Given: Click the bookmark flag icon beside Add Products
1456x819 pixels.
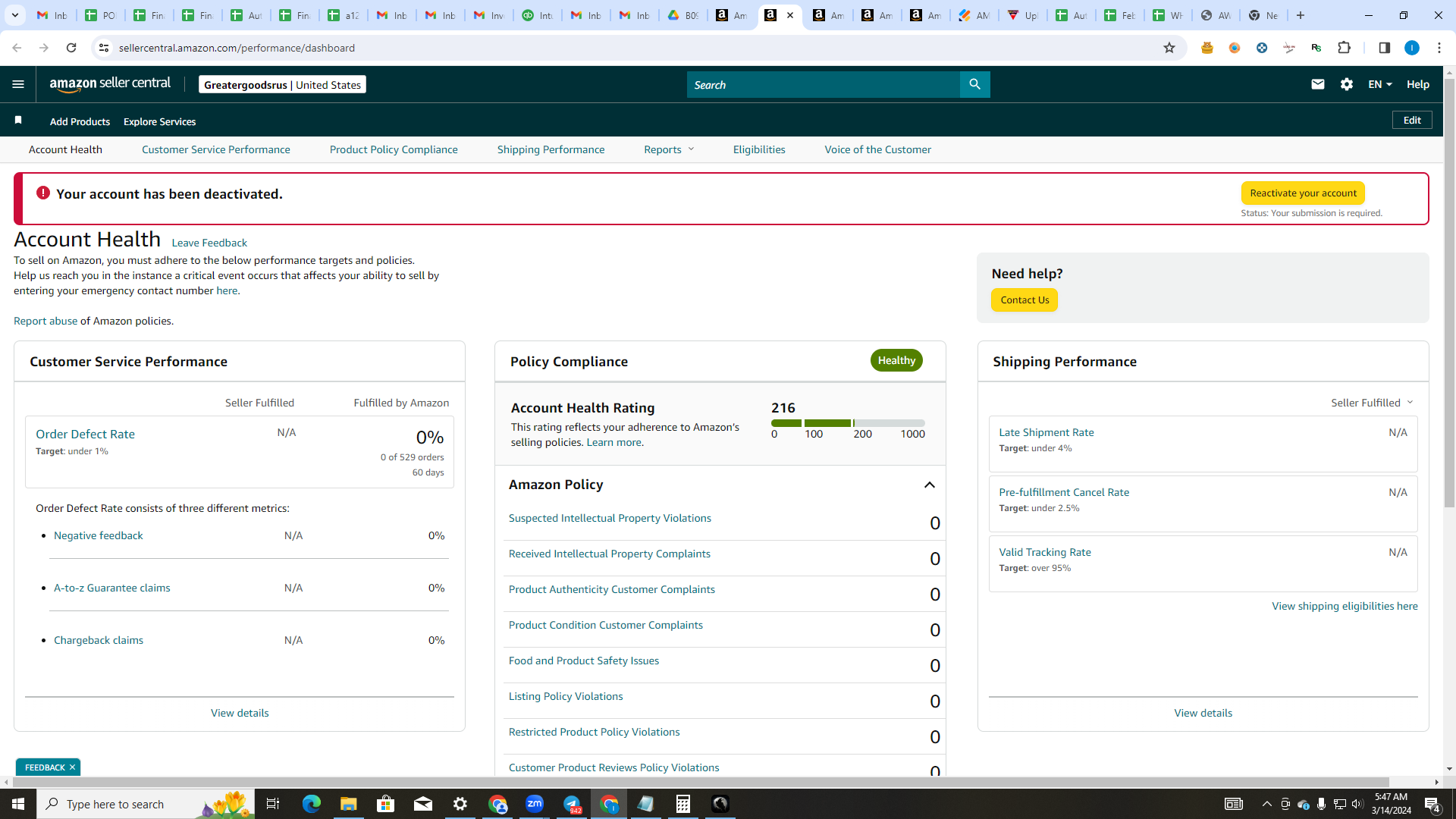Looking at the screenshot, I should pos(18,121).
